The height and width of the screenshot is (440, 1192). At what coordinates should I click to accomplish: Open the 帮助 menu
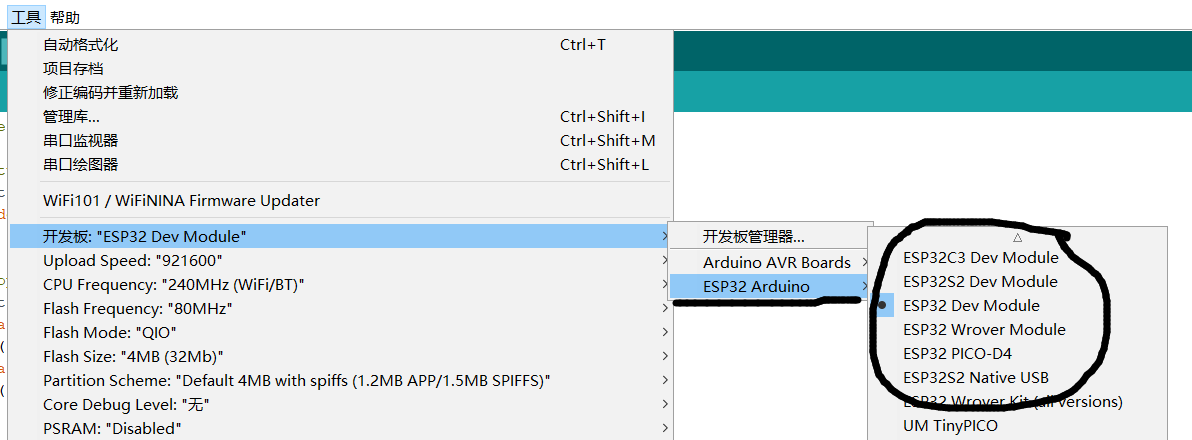65,17
